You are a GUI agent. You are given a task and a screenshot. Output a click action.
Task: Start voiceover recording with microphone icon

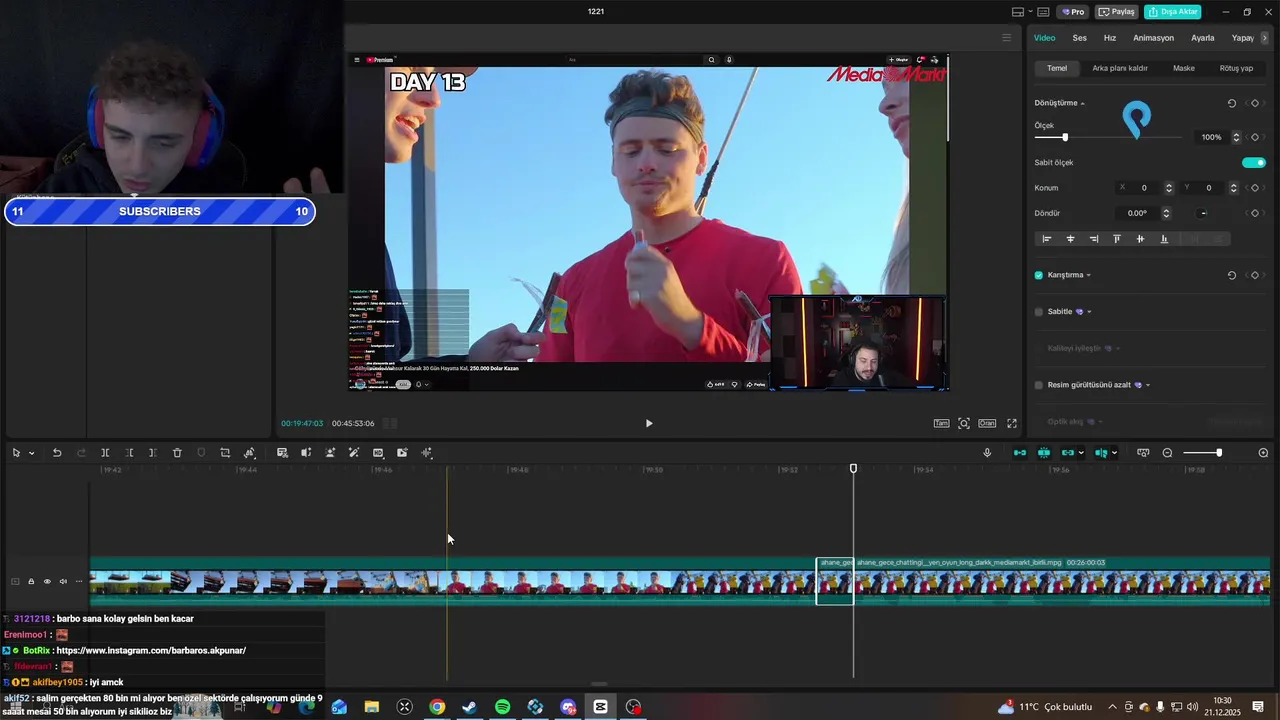pos(987,453)
